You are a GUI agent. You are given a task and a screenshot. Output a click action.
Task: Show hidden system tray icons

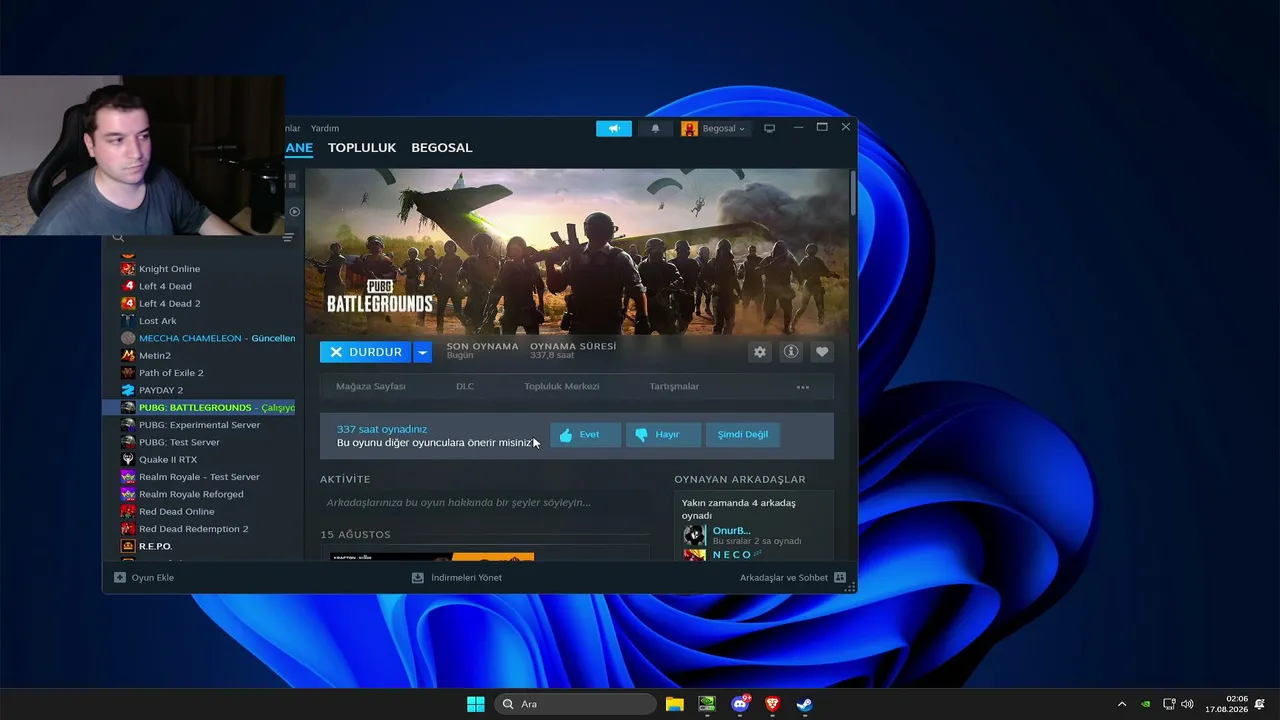[x=1122, y=704]
